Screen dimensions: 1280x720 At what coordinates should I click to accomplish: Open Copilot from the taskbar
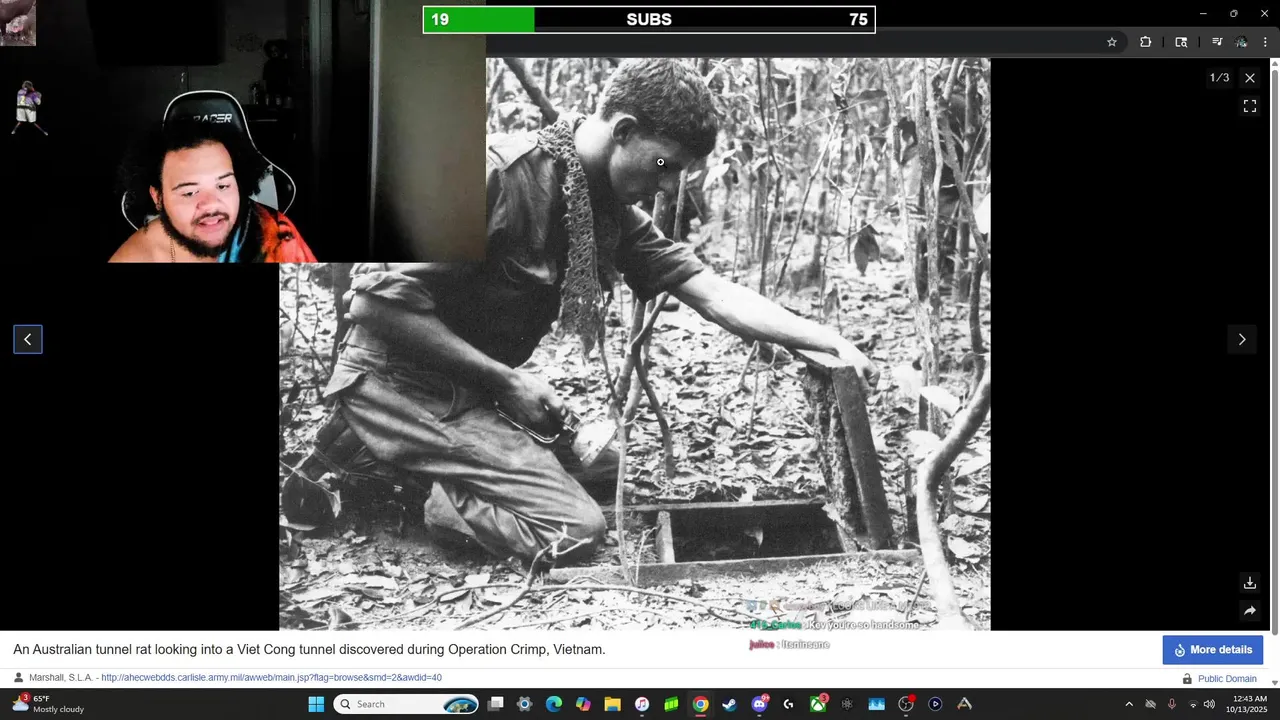[x=583, y=704]
